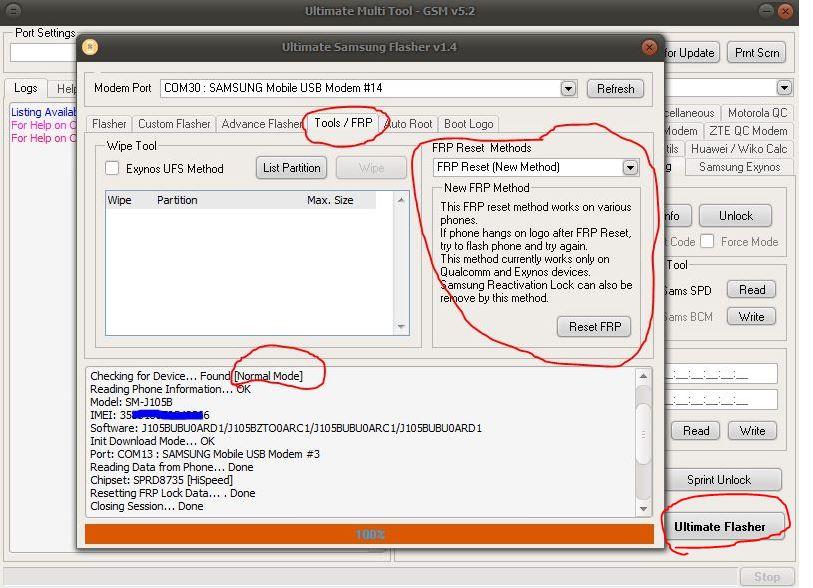Click the 'Listing Availab' line in the Logs panel
This screenshot has height=588, width=813.
pos(44,112)
